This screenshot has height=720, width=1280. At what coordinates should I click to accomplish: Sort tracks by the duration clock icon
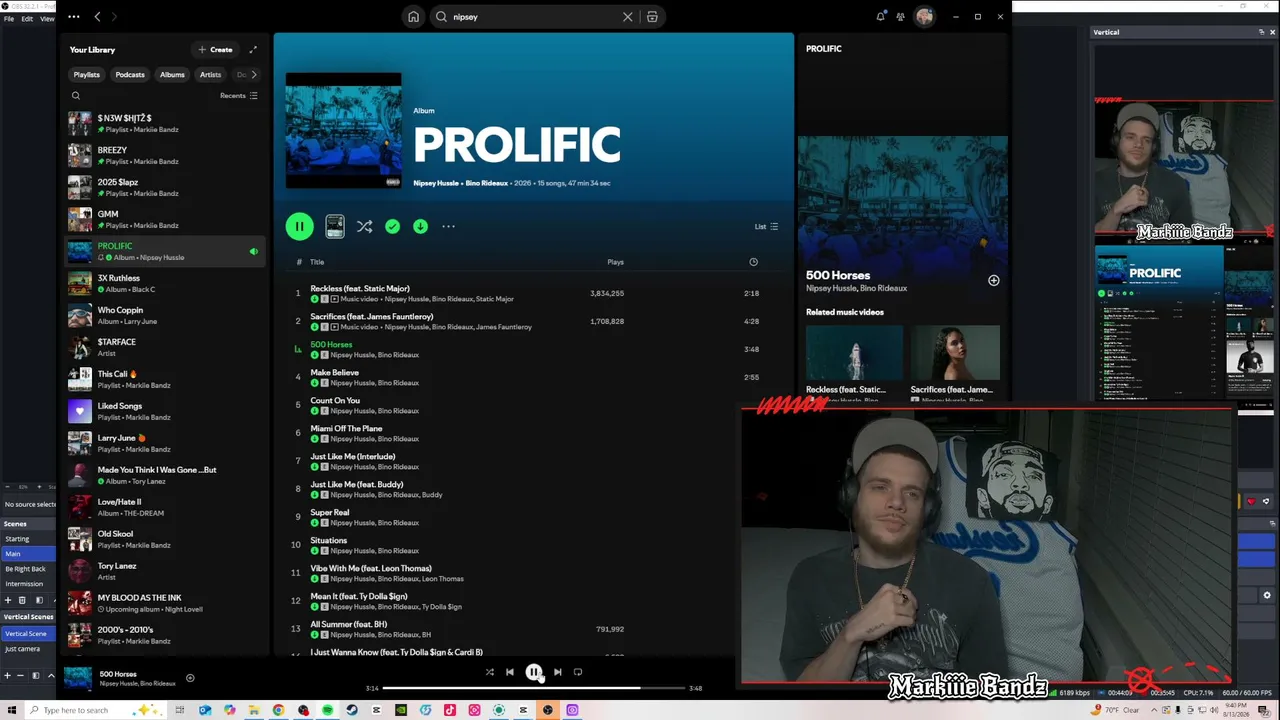pyautogui.click(x=753, y=262)
